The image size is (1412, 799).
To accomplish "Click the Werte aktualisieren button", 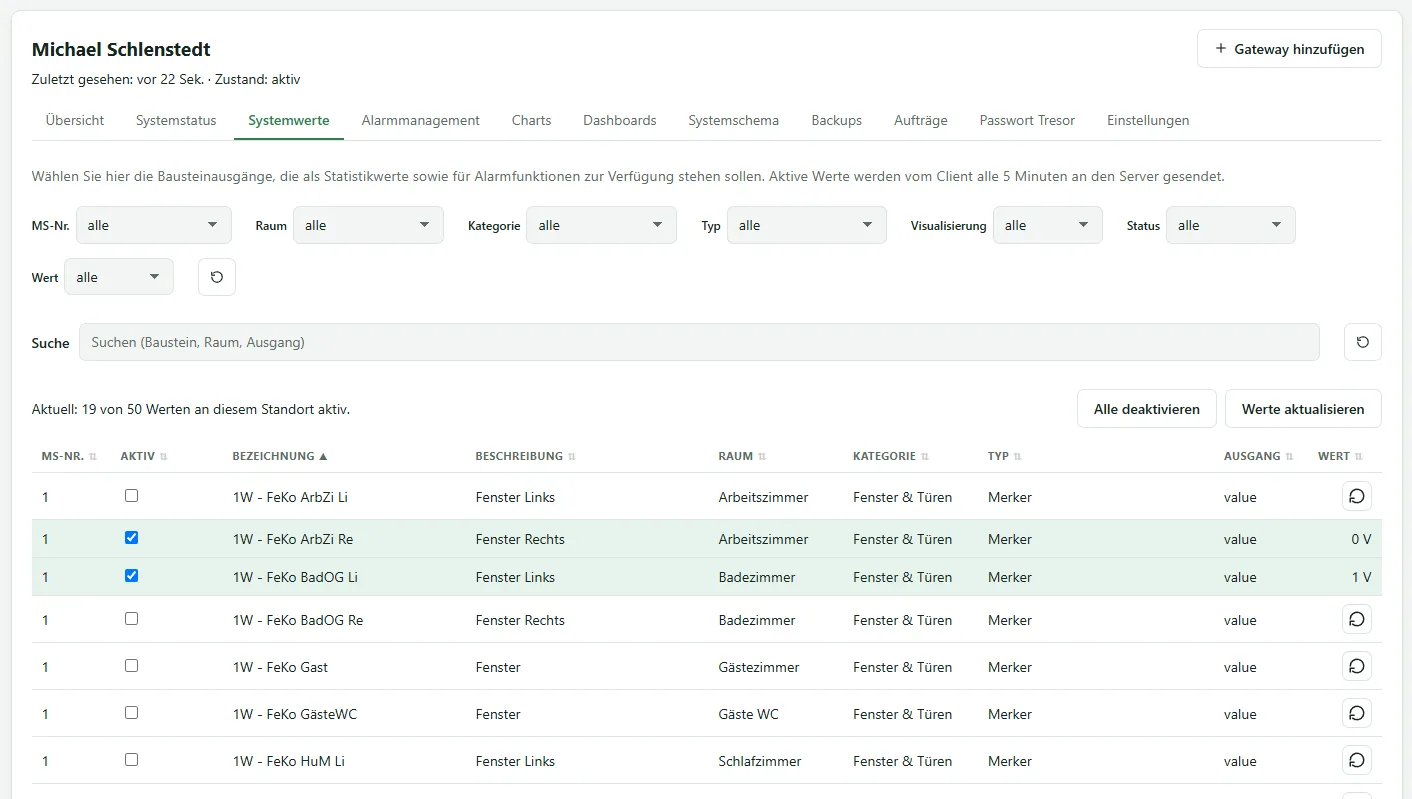I will [x=1303, y=408].
